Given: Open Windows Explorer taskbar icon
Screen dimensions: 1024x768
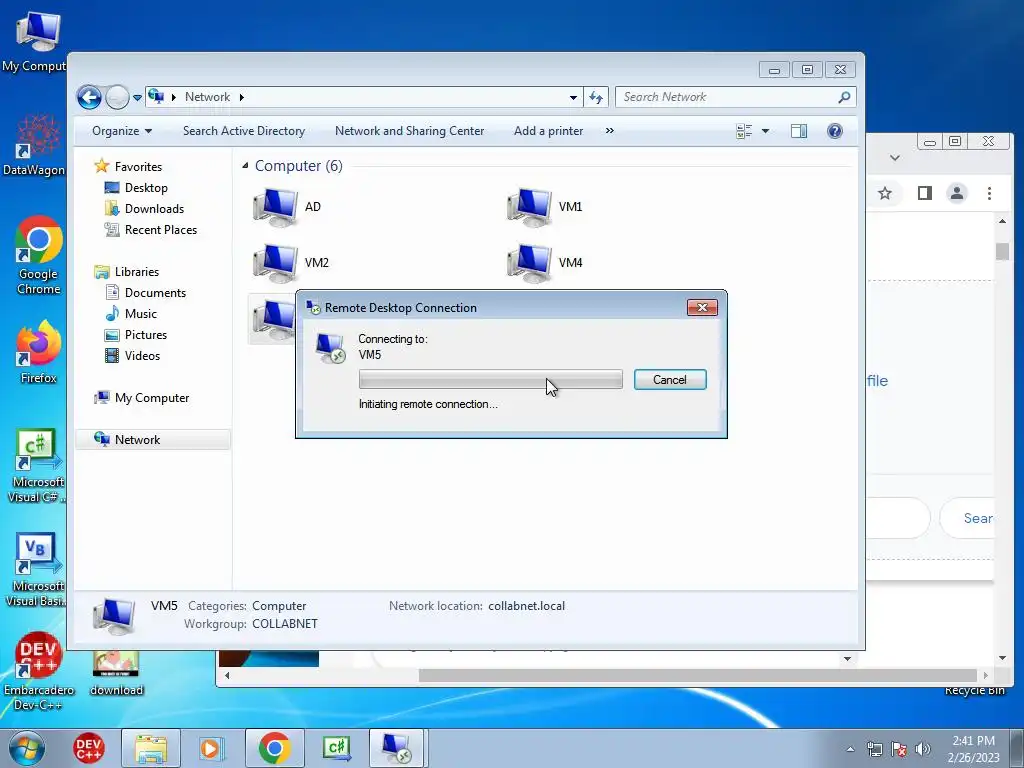Looking at the screenshot, I should click(x=151, y=748).
